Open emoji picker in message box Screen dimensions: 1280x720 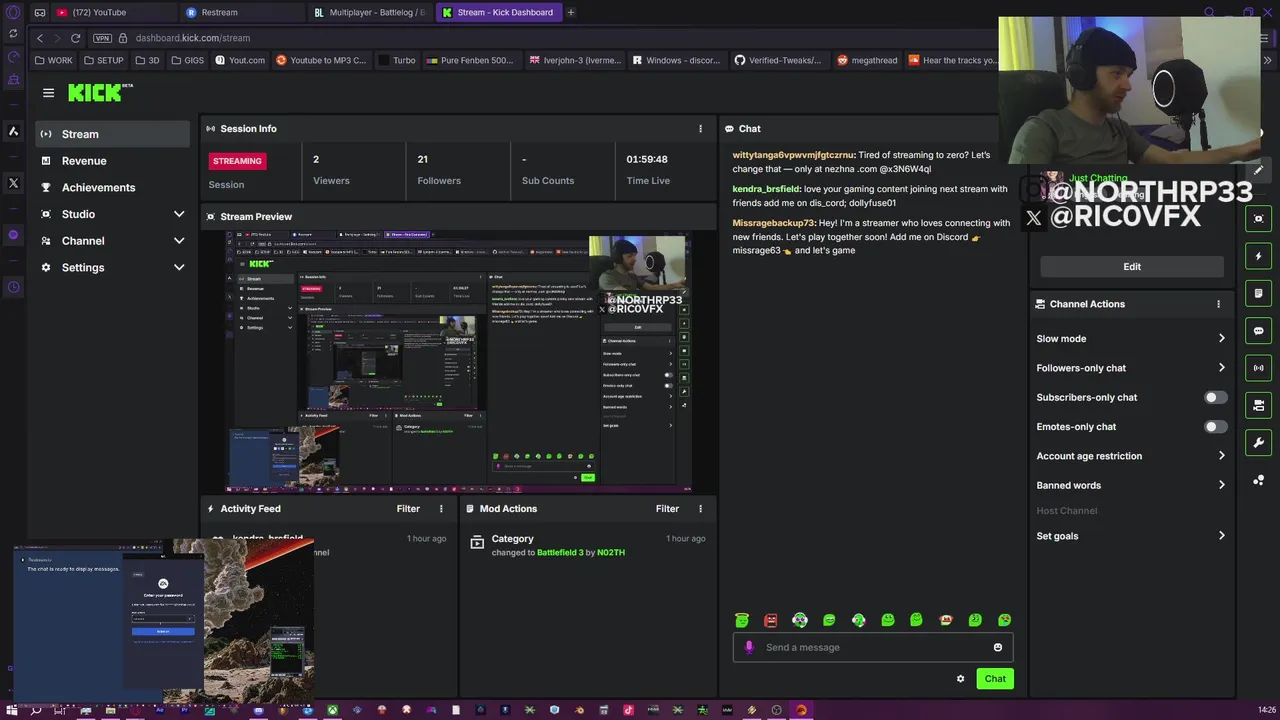(x=997, y=647)
